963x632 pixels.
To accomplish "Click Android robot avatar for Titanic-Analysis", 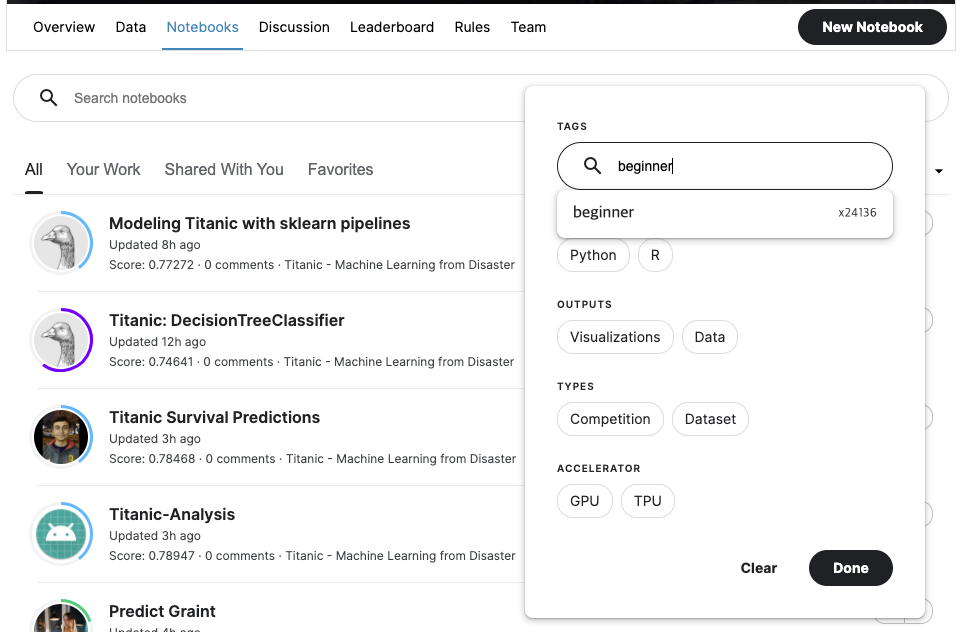I will click(x=61, y=534).
